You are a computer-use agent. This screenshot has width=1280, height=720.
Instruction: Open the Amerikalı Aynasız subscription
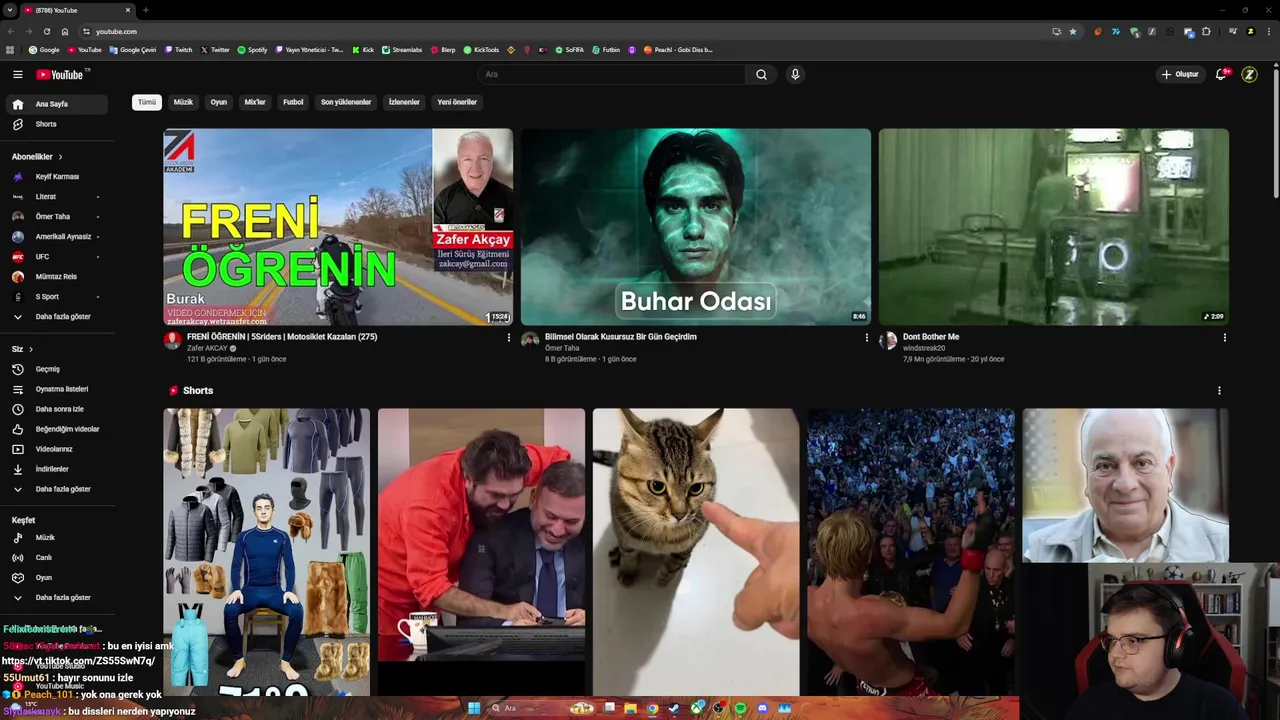(56, 237)
